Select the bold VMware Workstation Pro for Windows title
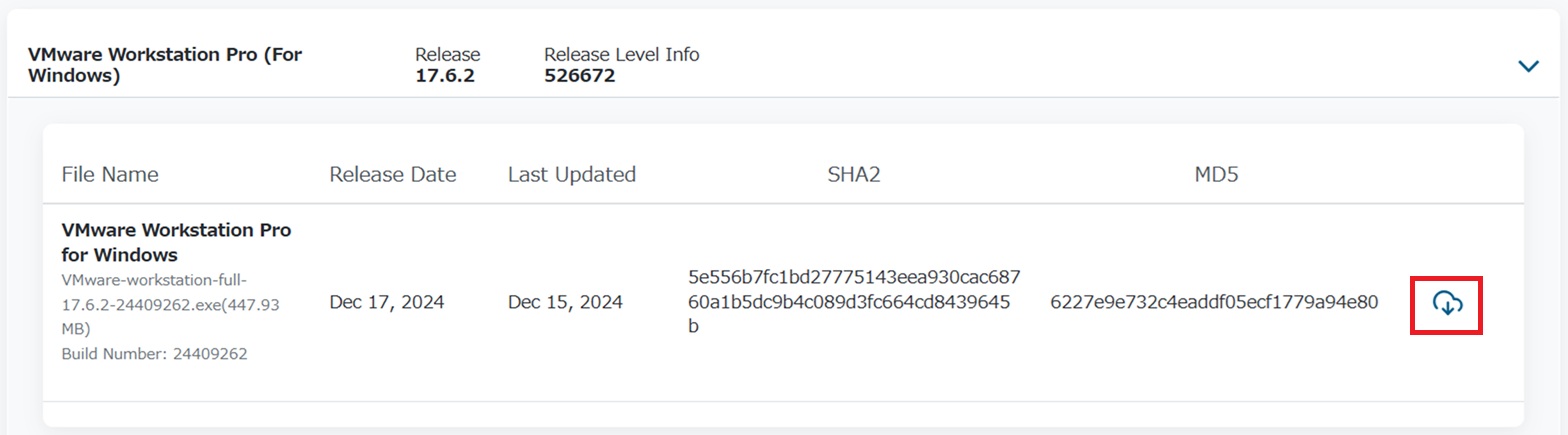 click(x=176, y=242)
